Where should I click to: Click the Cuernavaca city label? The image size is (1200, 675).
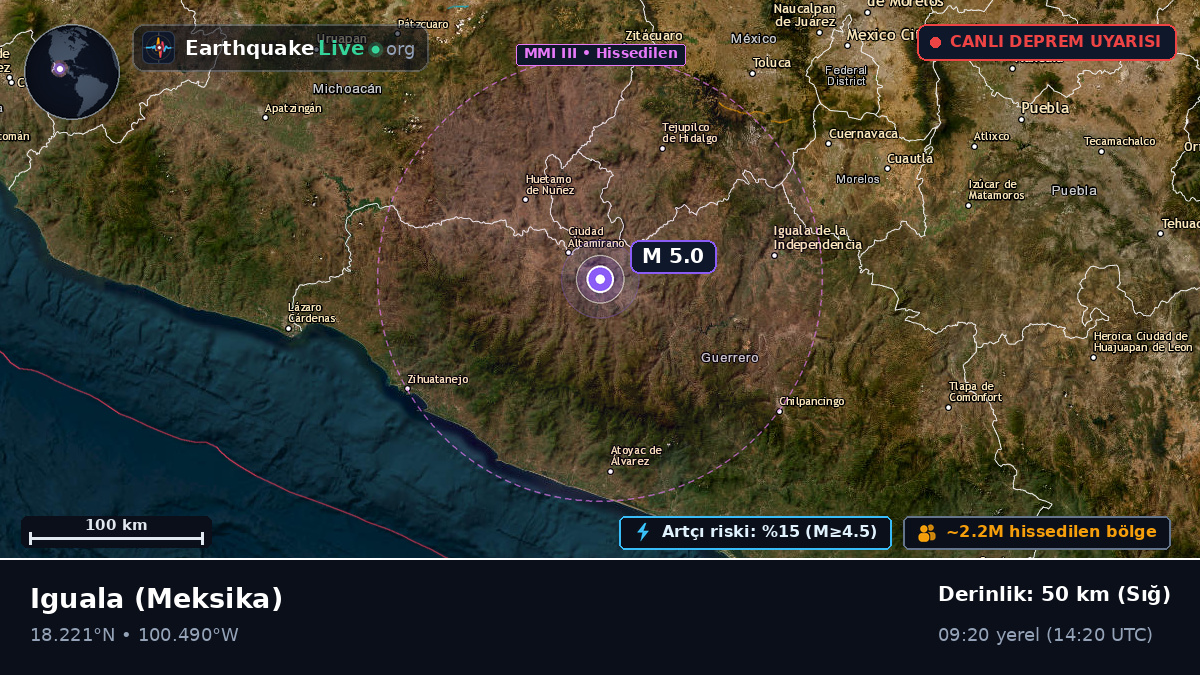tap(863, 133)
